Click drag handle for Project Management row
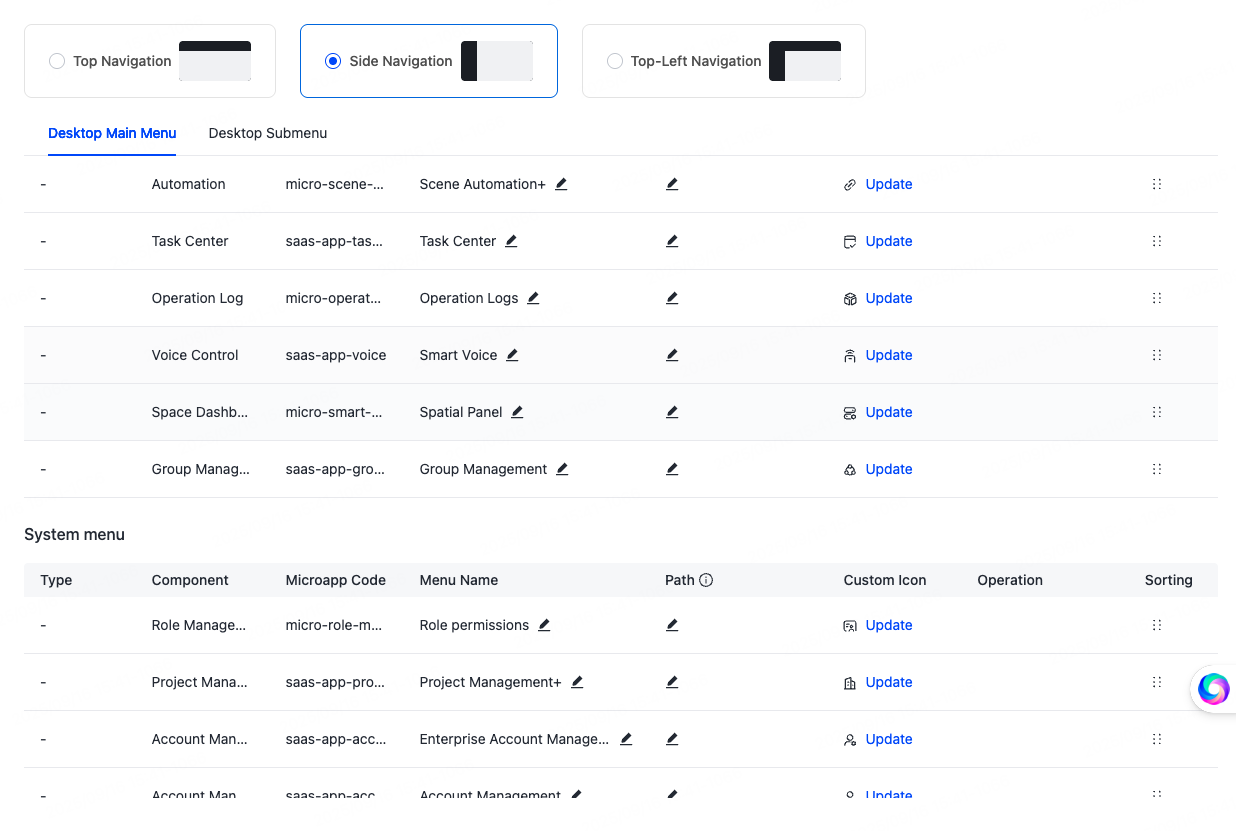 (1156, 682)
